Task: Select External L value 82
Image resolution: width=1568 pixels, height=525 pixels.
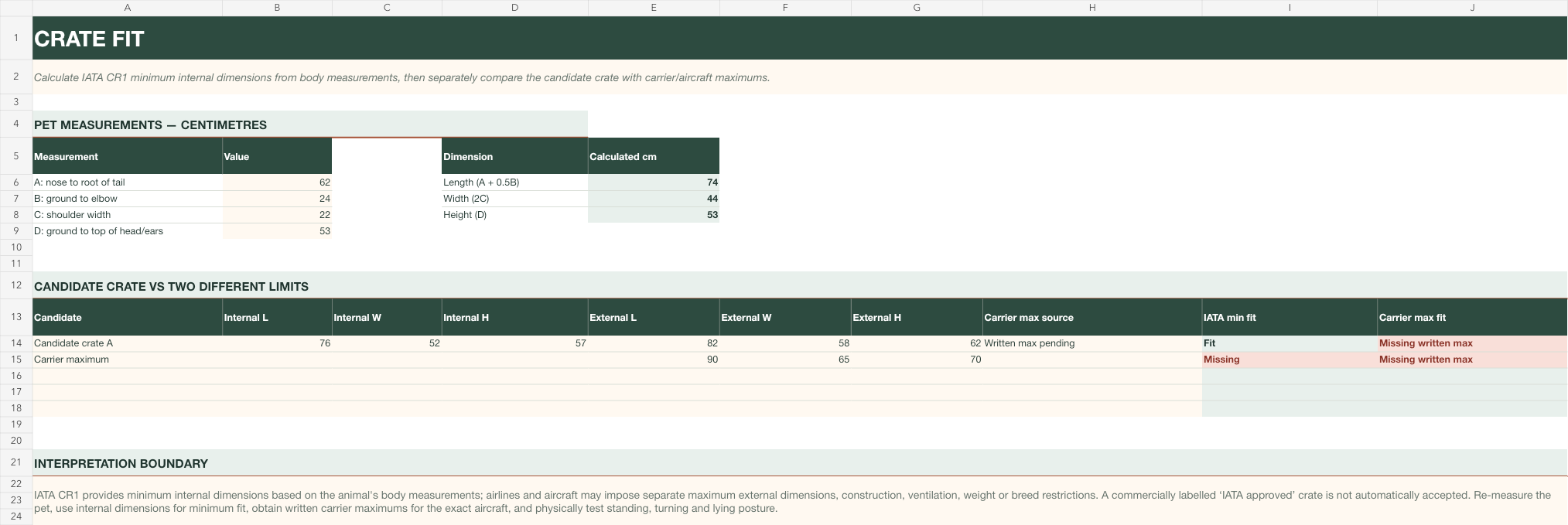Action: coord(654,343)
